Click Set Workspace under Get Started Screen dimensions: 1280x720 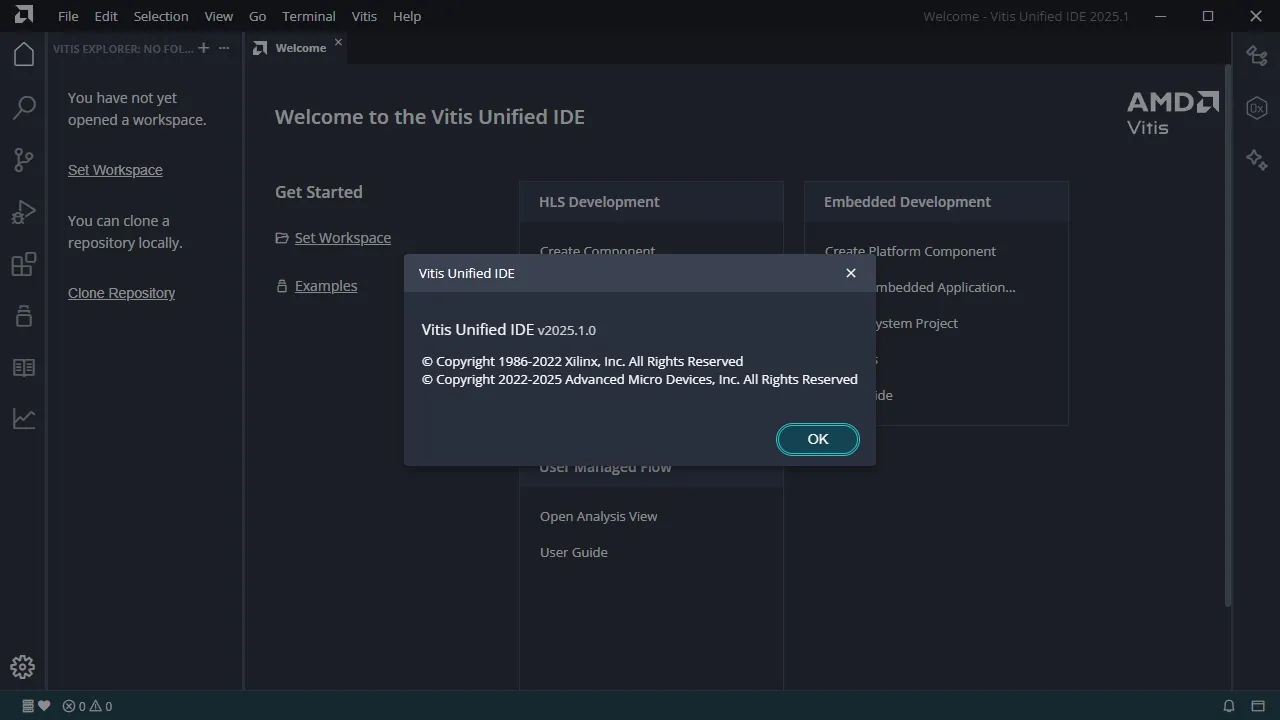[343, 238]
